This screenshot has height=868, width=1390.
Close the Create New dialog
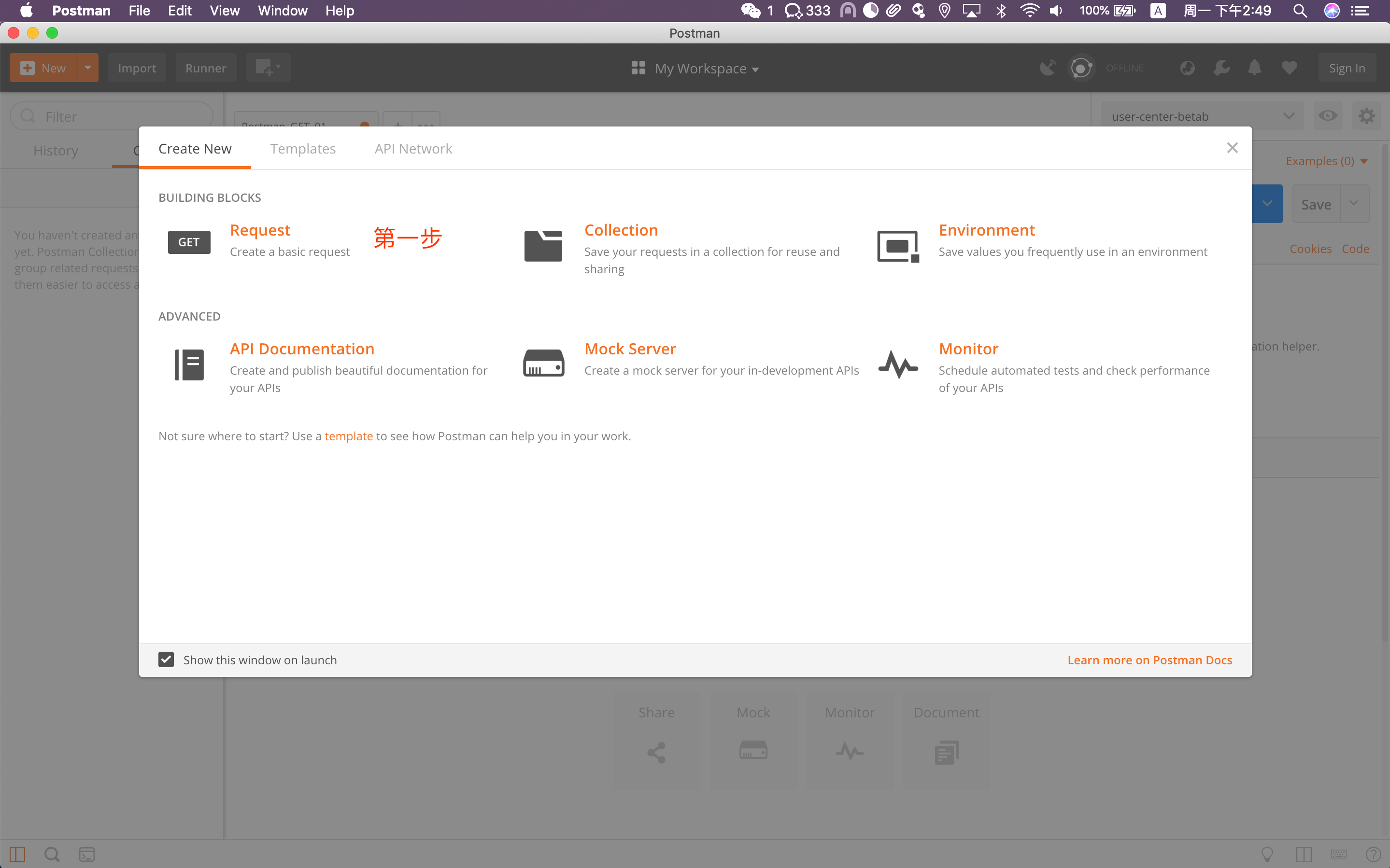point(1232,148)
